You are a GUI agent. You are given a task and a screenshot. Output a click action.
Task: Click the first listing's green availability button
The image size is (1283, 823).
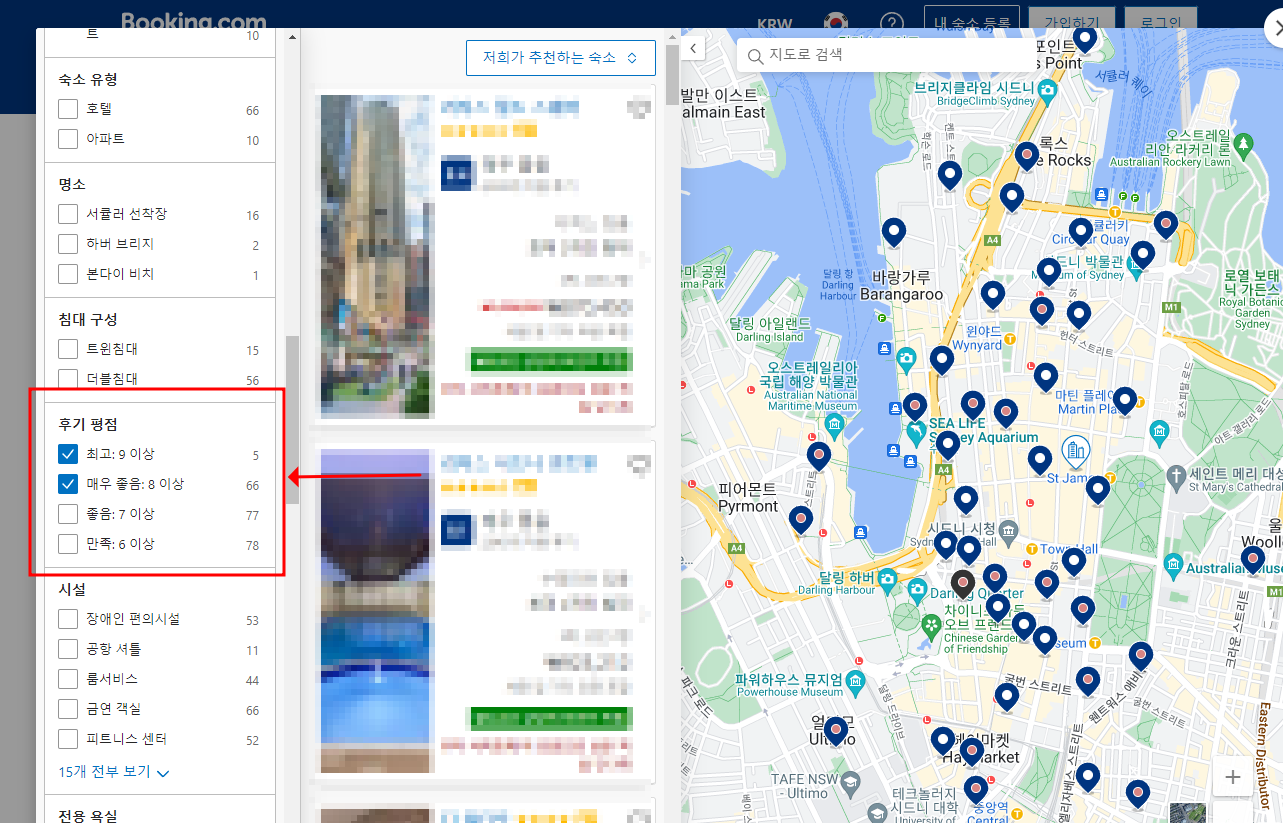click(550, 360)
